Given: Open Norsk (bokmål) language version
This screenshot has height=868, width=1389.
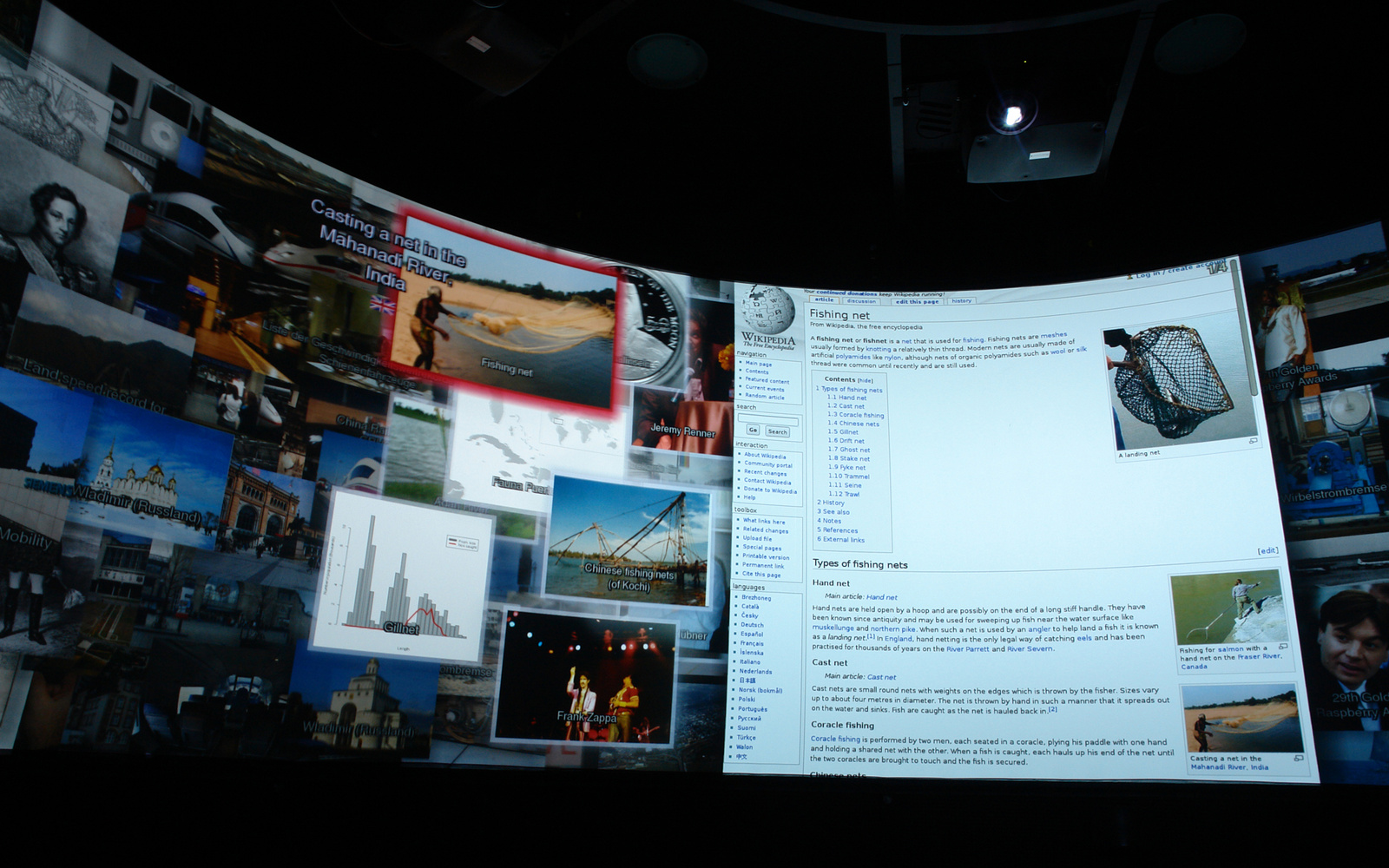Looking at the screenshot, I should [760, 690].
